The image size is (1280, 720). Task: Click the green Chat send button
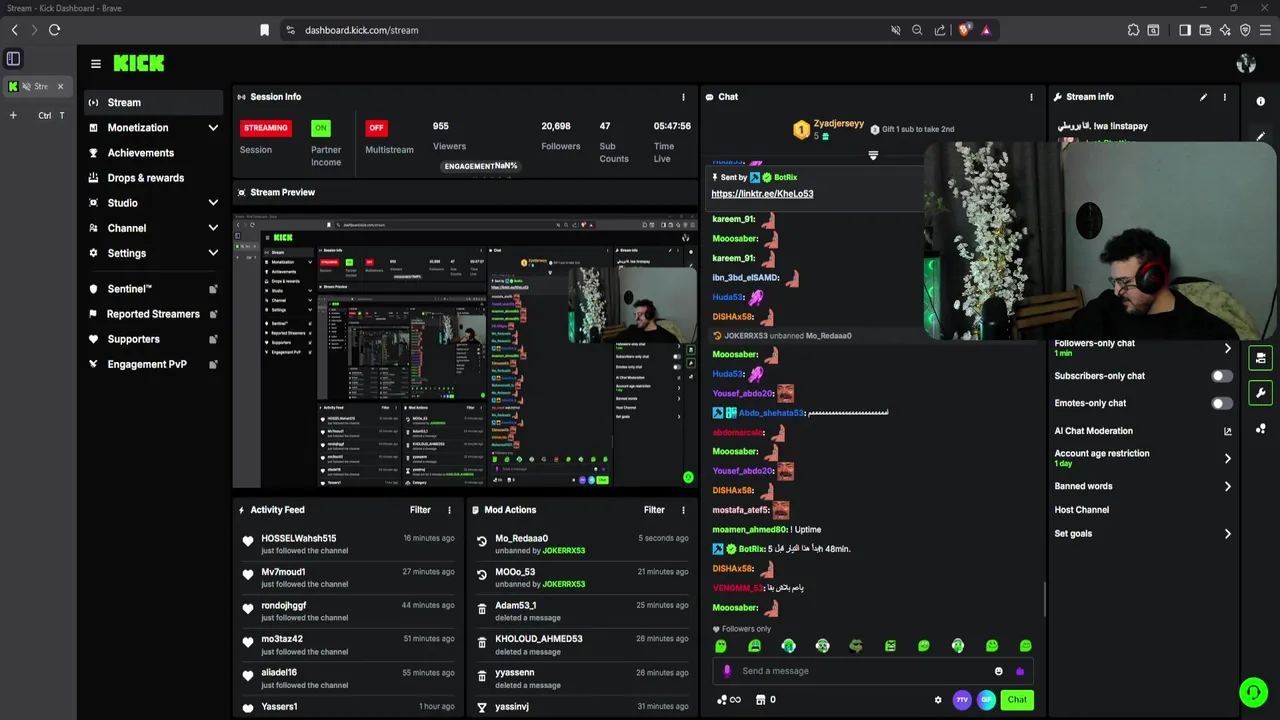1017,700
